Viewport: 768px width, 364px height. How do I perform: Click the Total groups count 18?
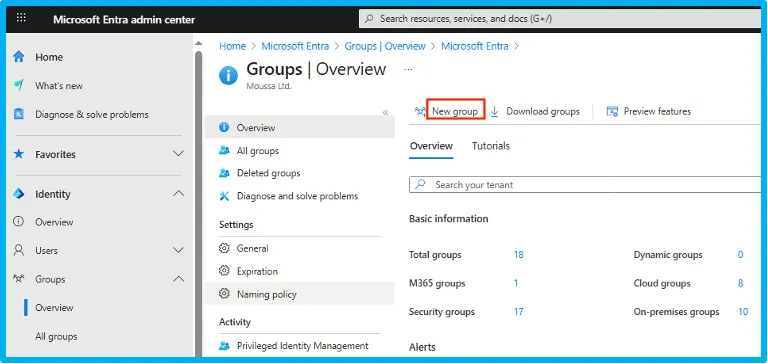point(519,255)
